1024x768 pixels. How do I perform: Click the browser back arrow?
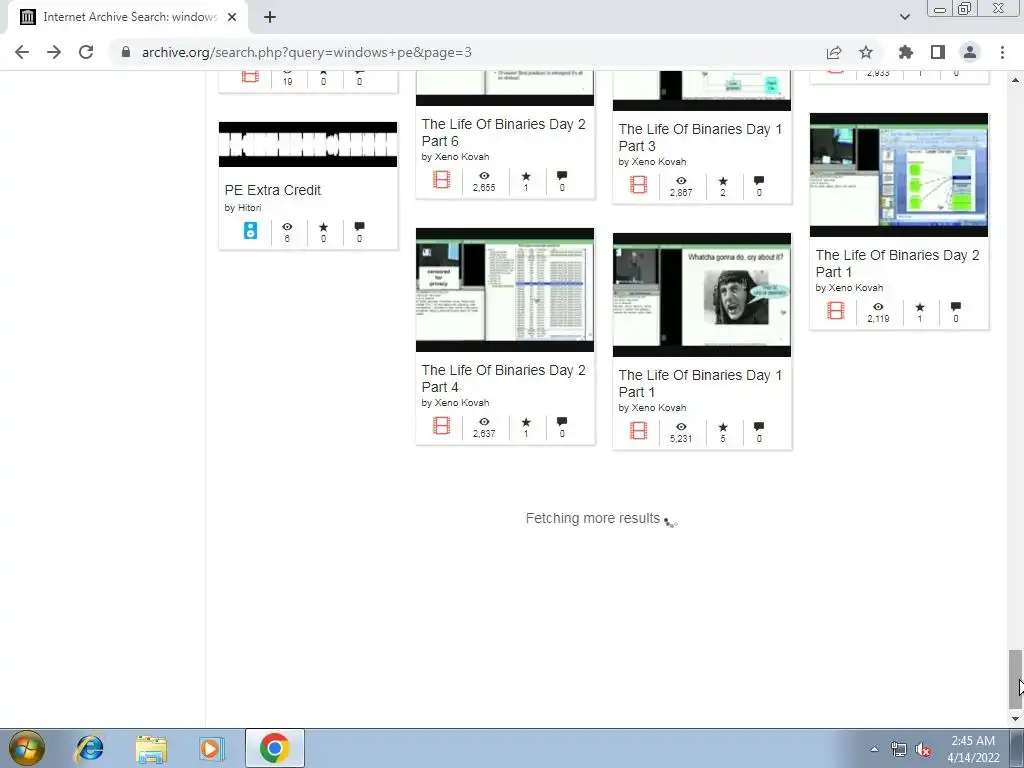(x=22, y=52)
